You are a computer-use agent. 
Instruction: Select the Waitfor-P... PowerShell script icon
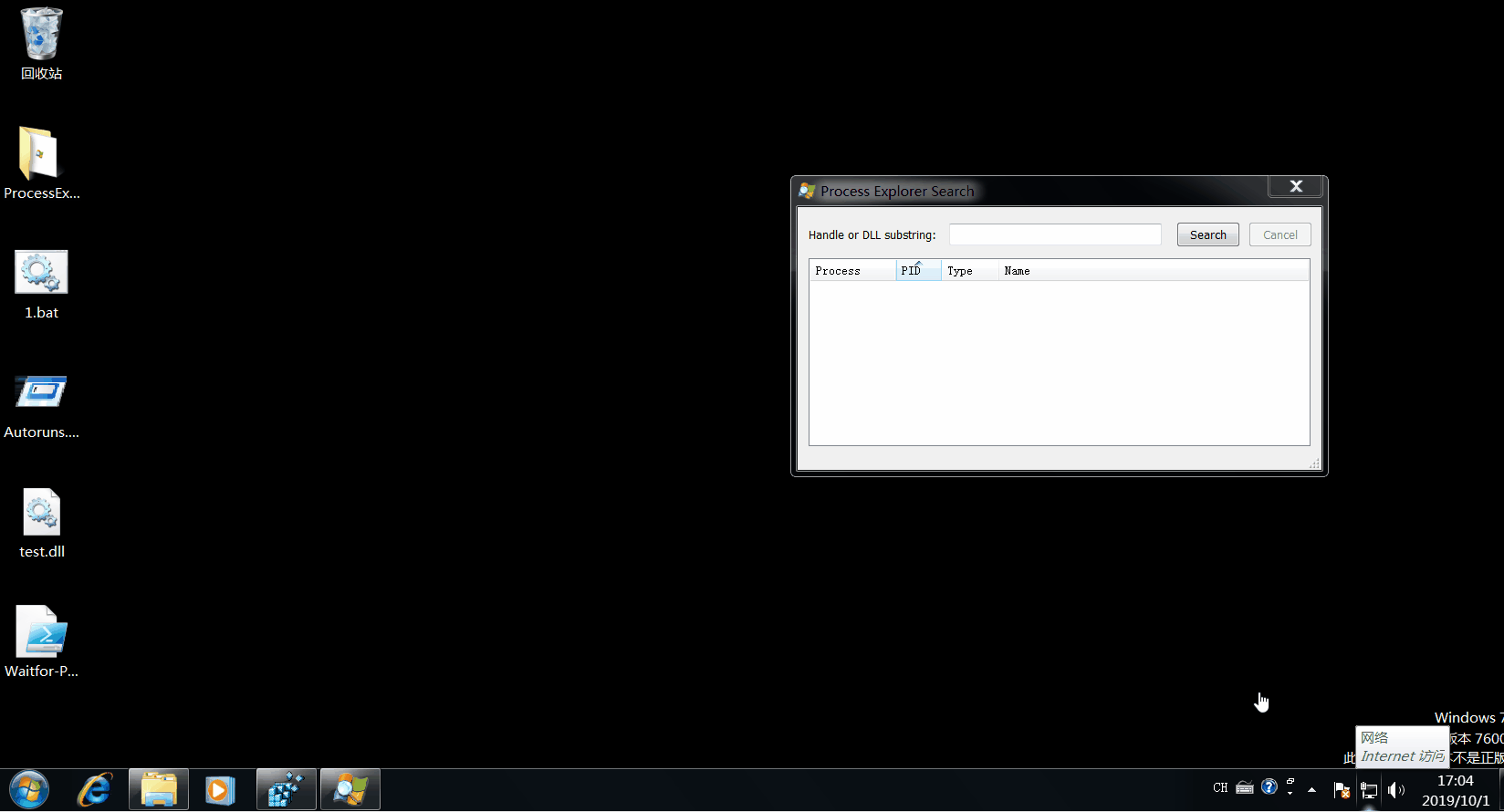[41, 632]
